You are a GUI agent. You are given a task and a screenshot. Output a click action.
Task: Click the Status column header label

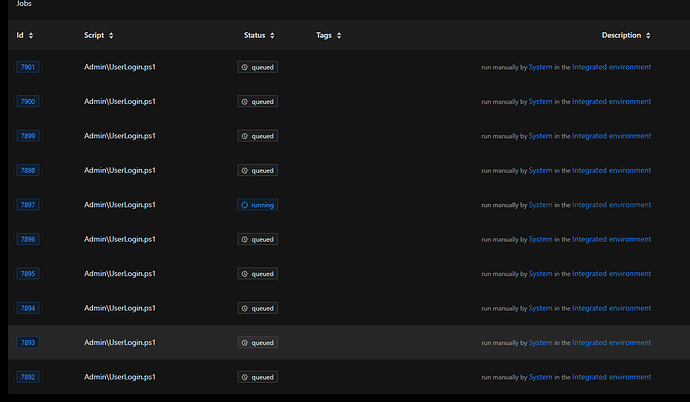[x=255, y=36]
